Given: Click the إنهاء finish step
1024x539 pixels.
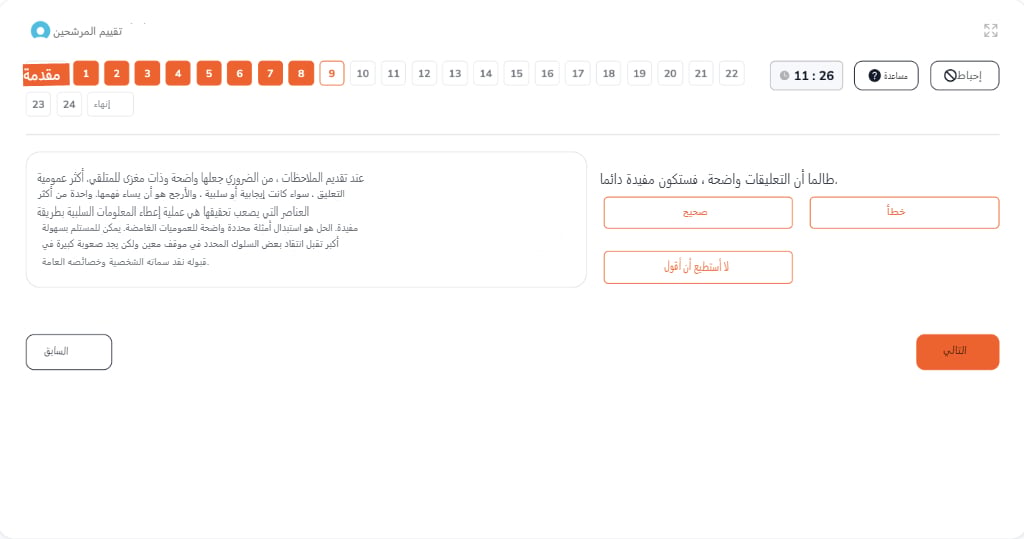Looking at the screenshot, I should 110,105.
